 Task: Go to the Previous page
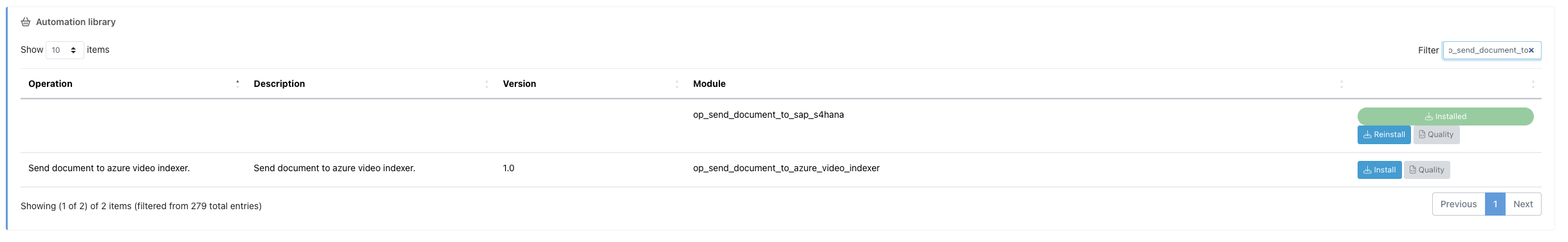tap(1459, 204)
